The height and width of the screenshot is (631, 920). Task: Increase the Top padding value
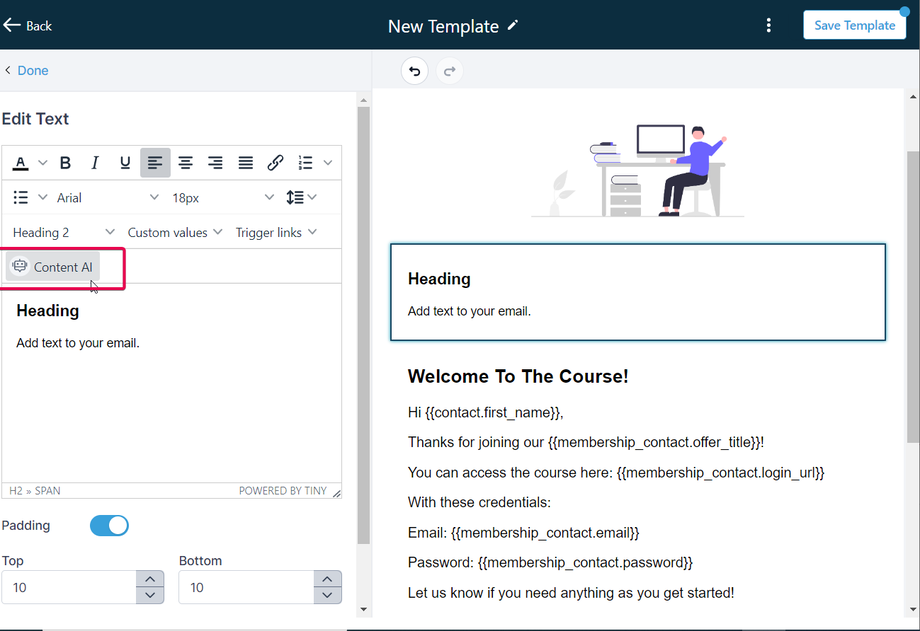click(x=150, y=579)
